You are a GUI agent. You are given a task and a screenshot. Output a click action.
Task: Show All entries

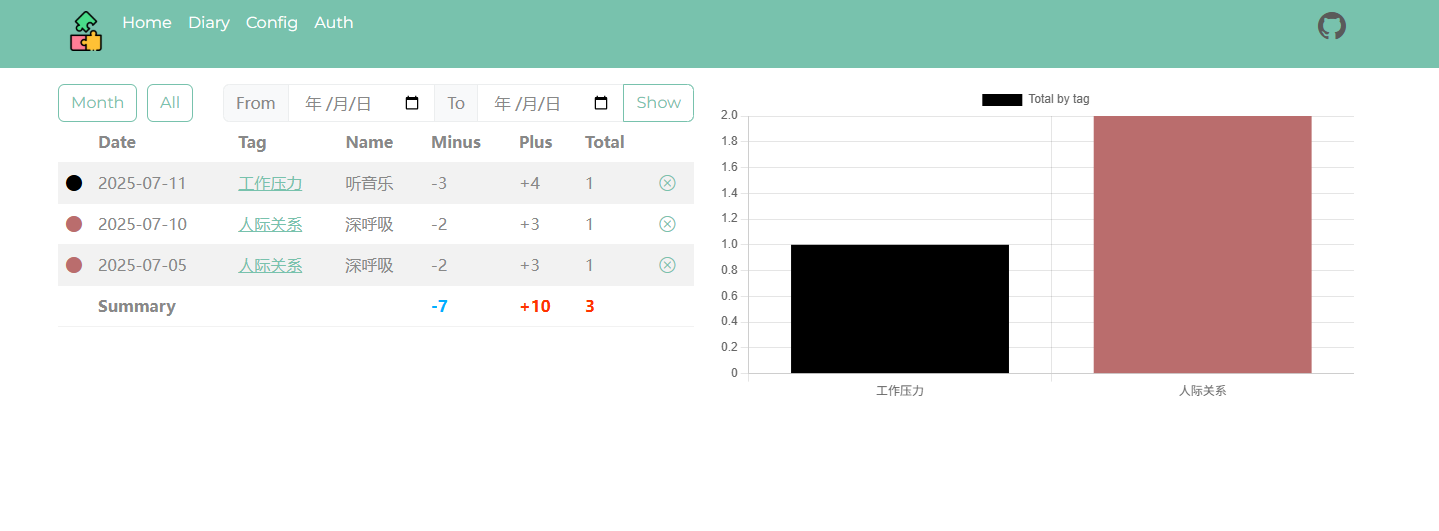pyautogui.click(x=170, y=103)
